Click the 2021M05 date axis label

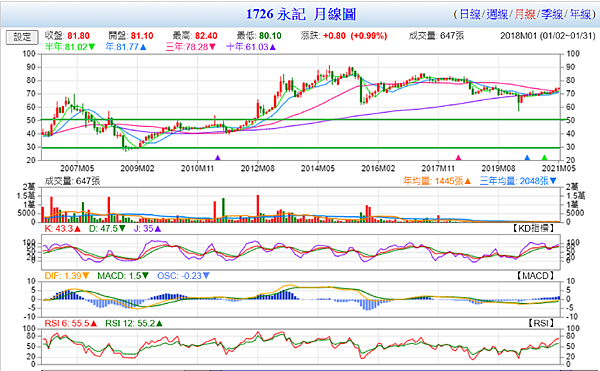coord(559,168)
